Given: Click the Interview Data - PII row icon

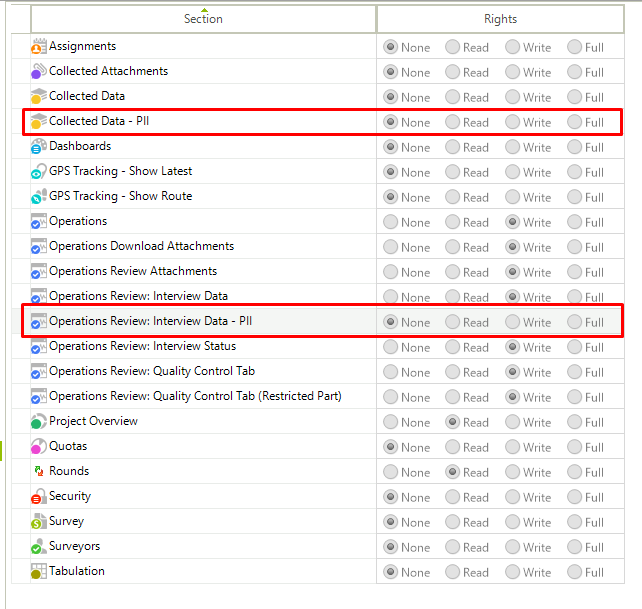Looking at the screenshot, I should (38, 321).
